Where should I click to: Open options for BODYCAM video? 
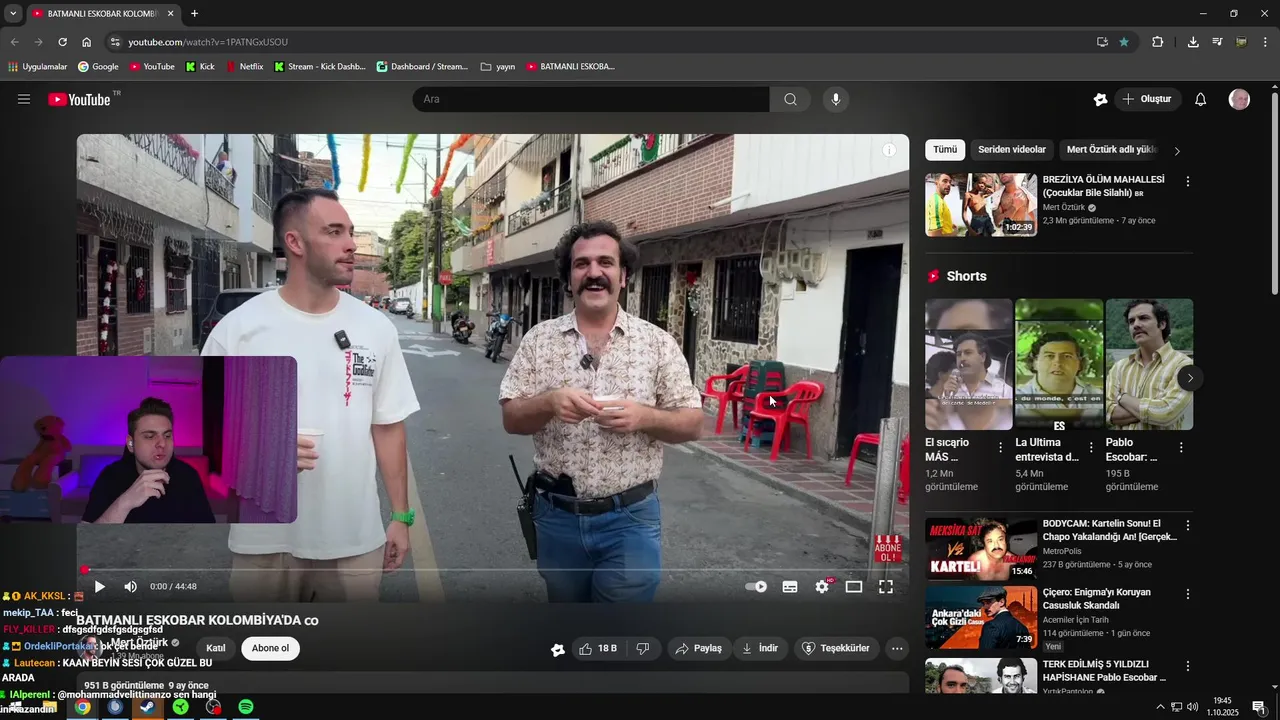(x=1188, y=525)
